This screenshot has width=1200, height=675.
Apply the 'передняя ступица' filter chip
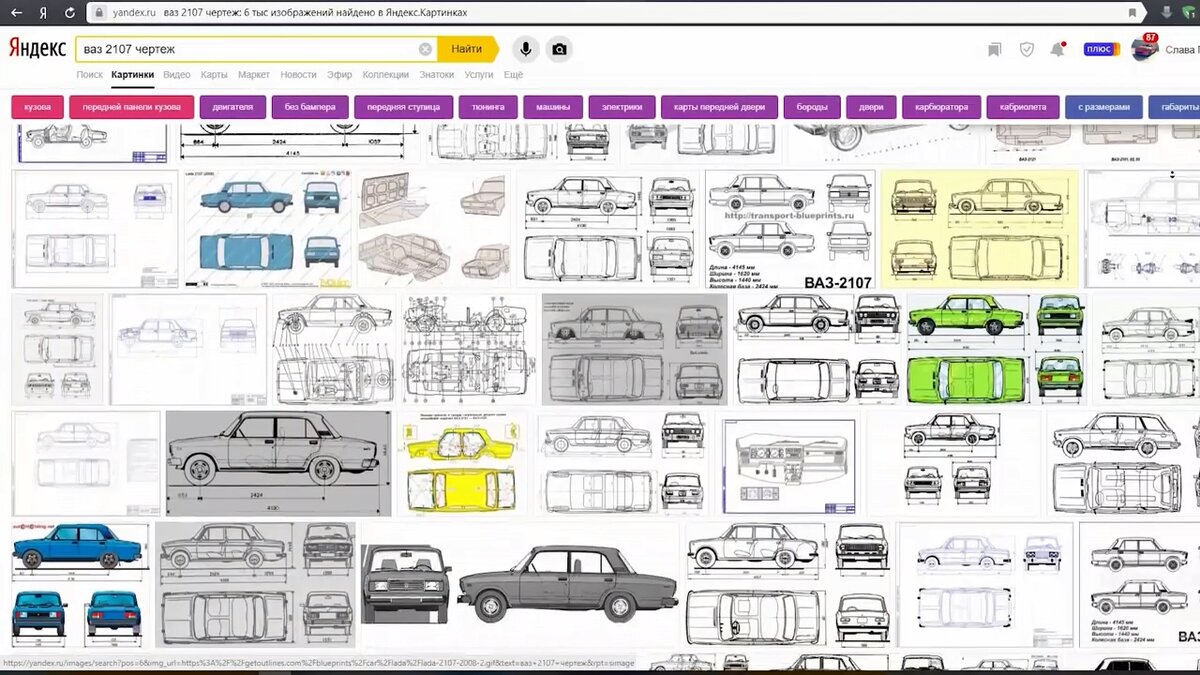click(404, 107)
